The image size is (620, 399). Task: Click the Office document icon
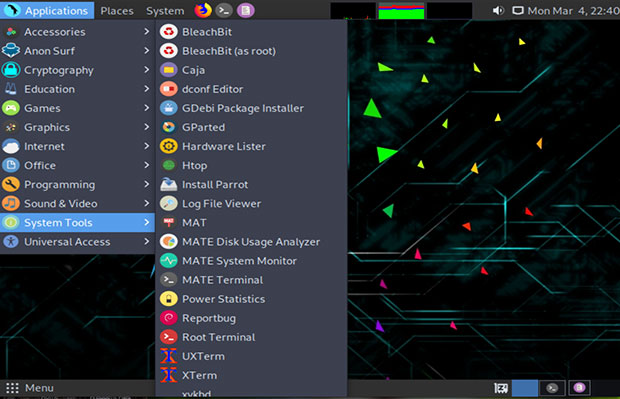click(11, 165)
